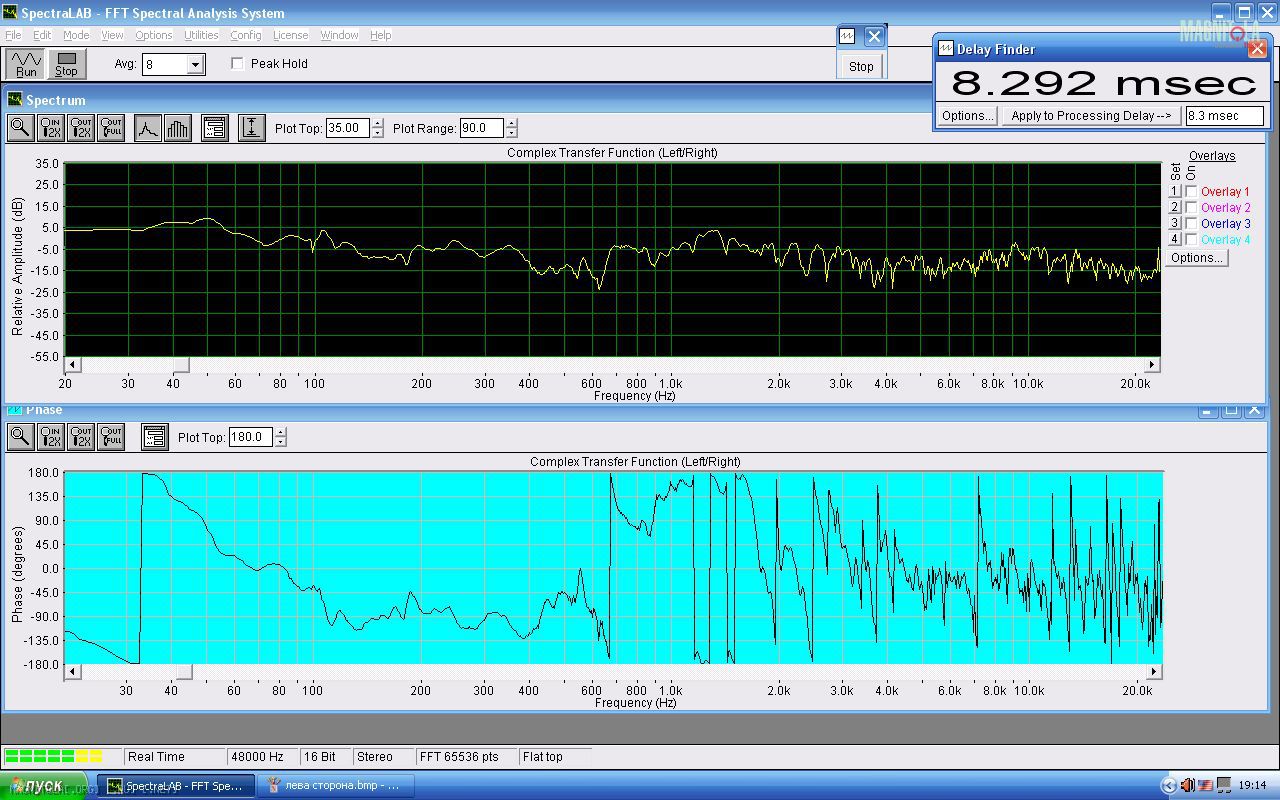Expand hidden system tray icons arrow
1280x800 pixels.
pyautogui.click(x=1168, y=785)
